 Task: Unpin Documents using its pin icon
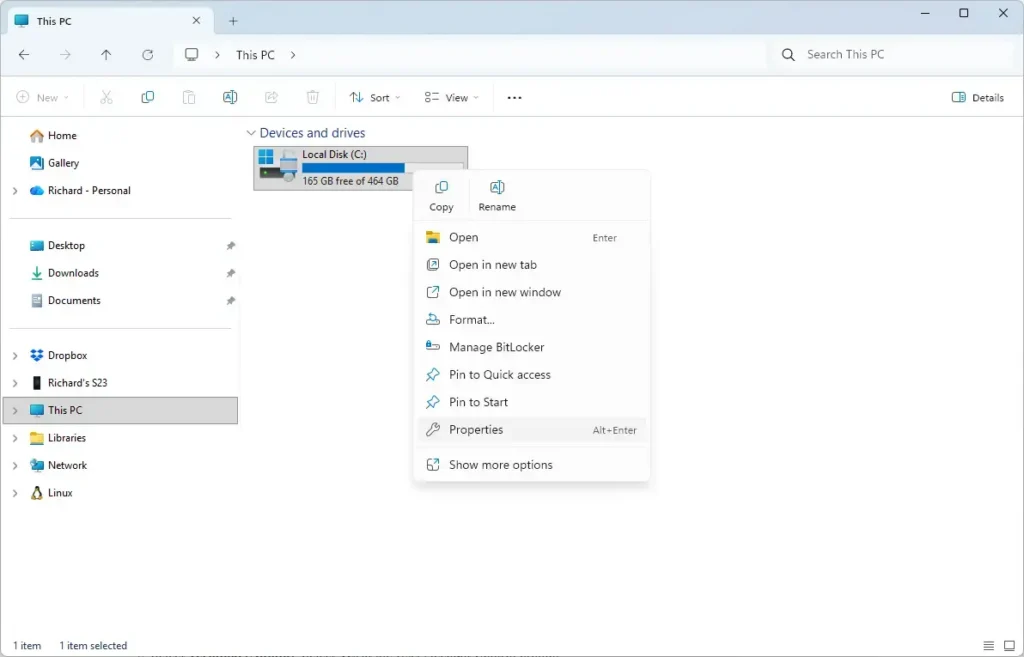tap(231, 301)
